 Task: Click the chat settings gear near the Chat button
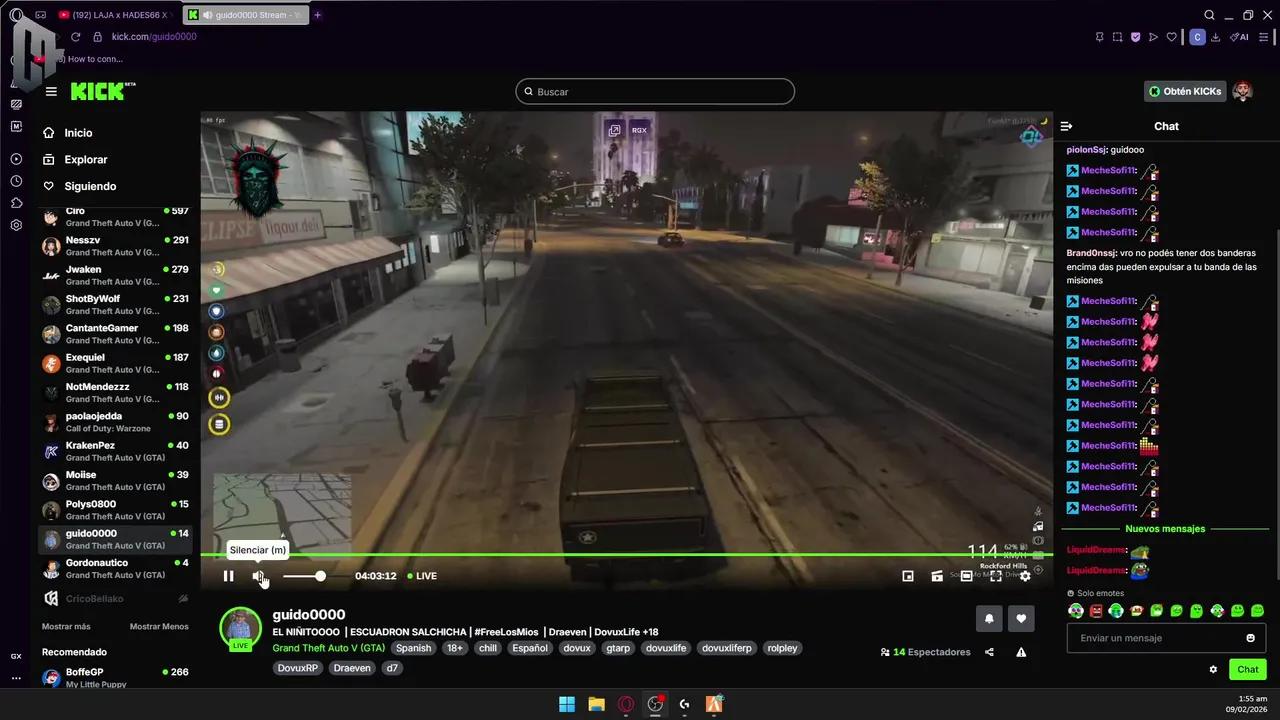tap(1213, 669)
